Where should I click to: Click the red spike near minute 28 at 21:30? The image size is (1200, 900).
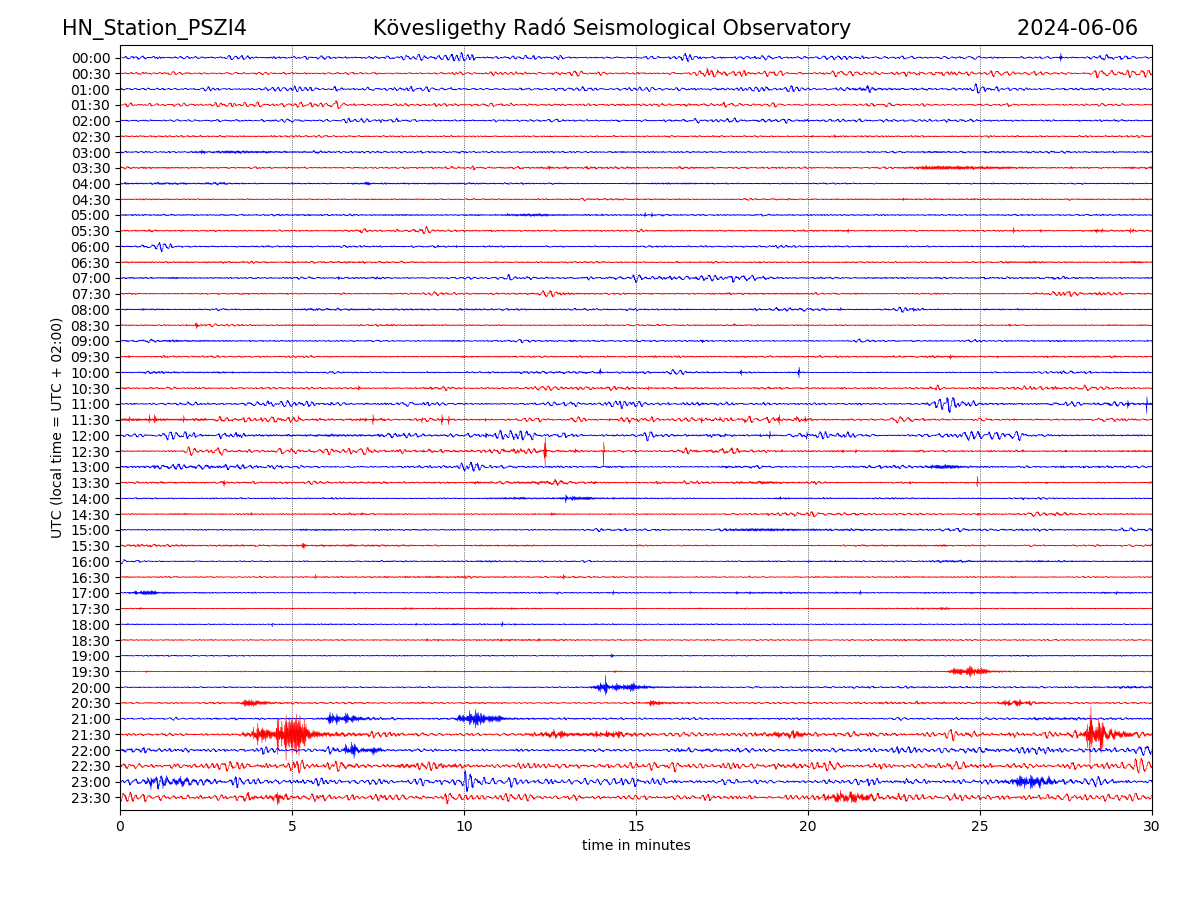point(1092,733)
